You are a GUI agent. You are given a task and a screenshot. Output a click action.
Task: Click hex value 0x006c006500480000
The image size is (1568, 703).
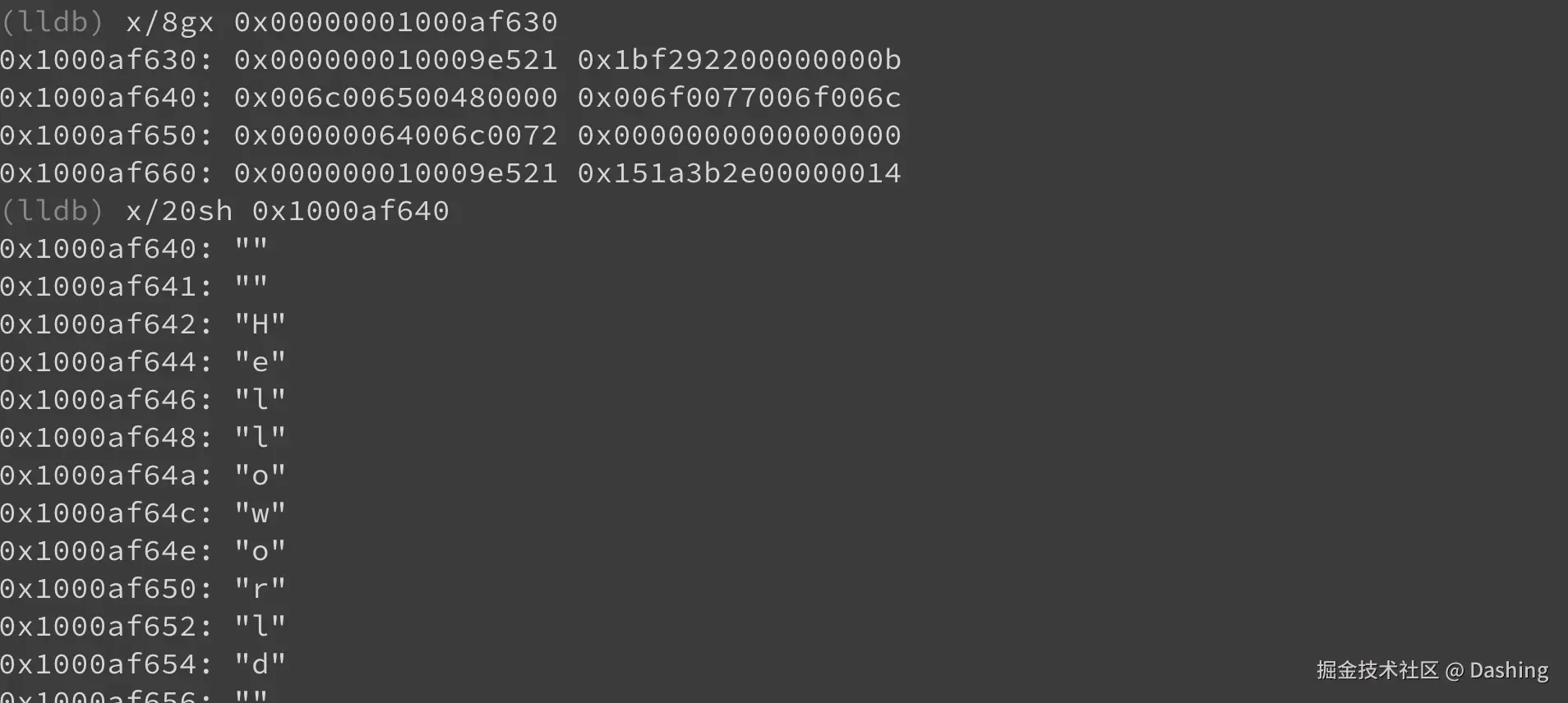click(x=395, y=98)
